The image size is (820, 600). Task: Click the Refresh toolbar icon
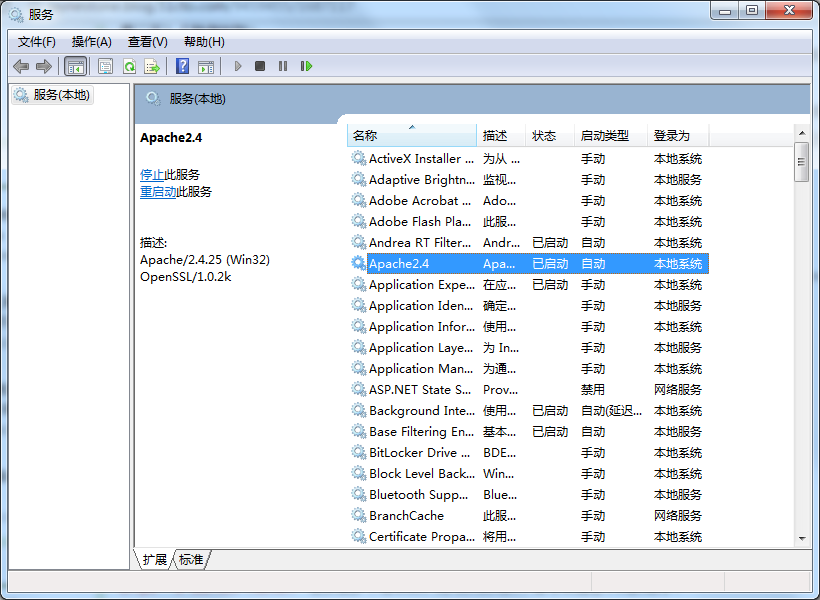click(129, 66)
